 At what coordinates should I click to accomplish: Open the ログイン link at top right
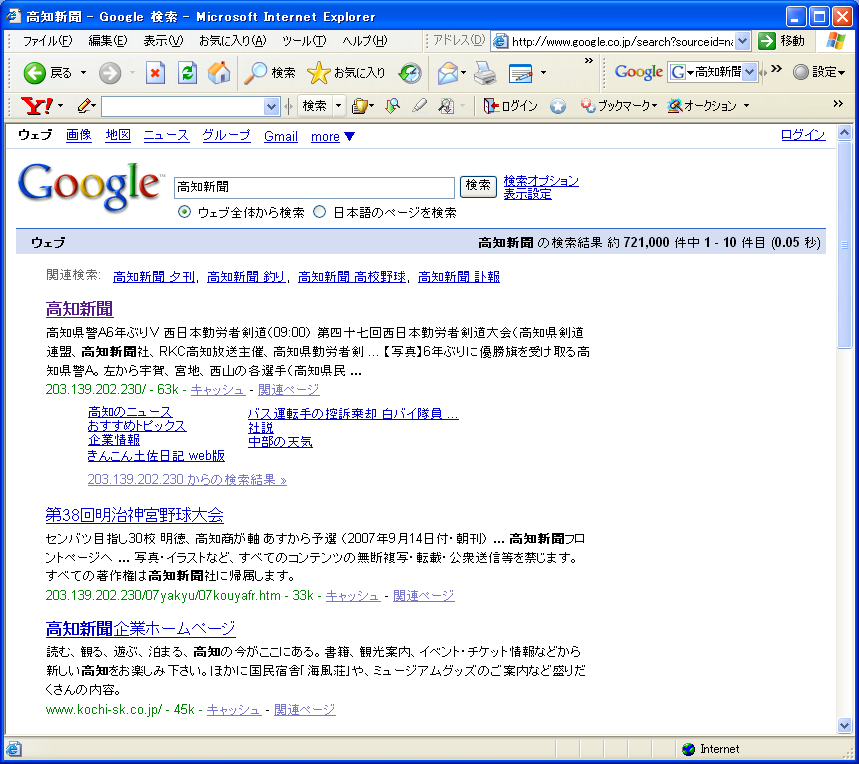point(803,135)
